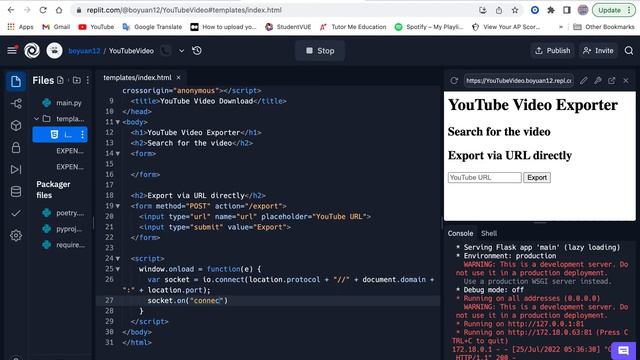Screen dimensions: 640x360
Task: Open the Other Bookmarks folder
Action: pos(604,27)
